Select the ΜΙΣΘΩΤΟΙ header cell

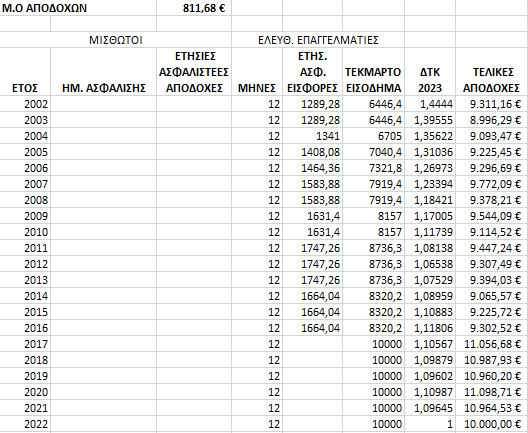point(116,40)
